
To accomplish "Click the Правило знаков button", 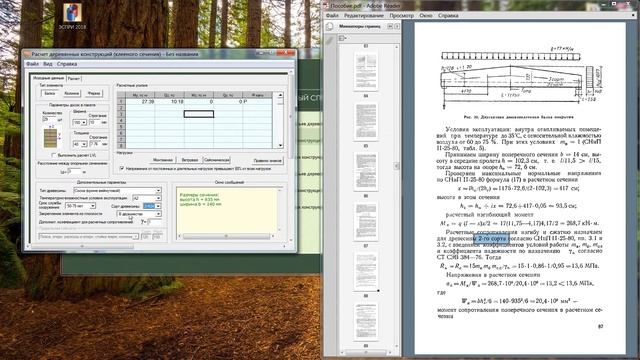I will (x=267, y=160).
